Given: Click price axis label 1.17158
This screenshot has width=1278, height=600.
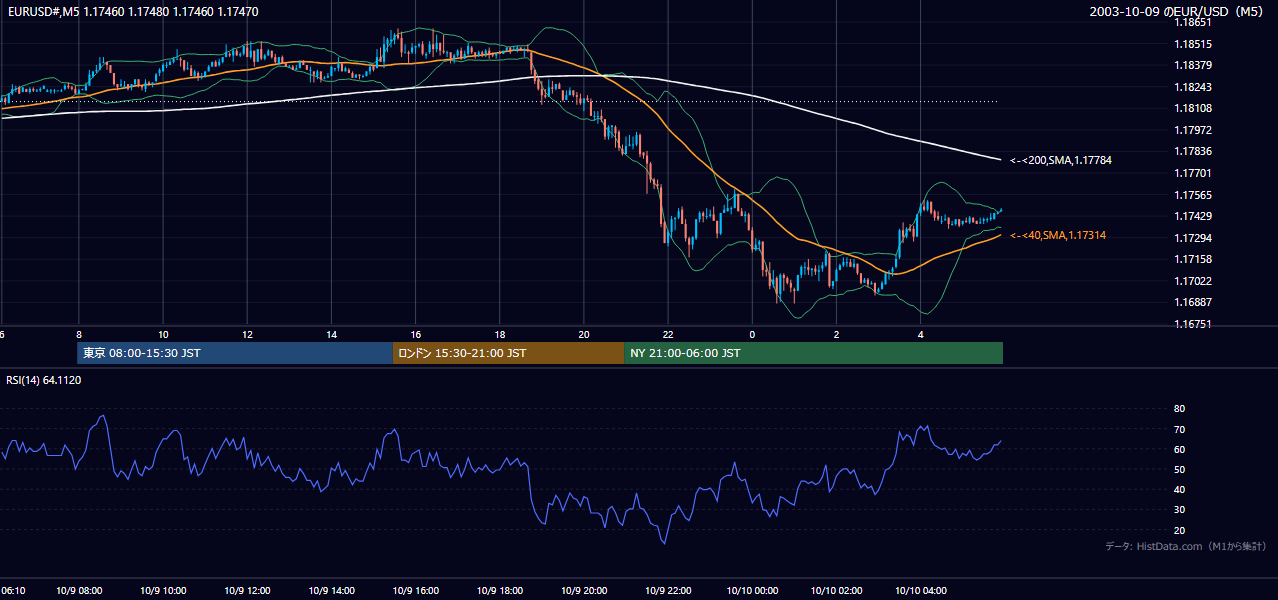Looking at the screenshot, I should [x=1194, y=259].
